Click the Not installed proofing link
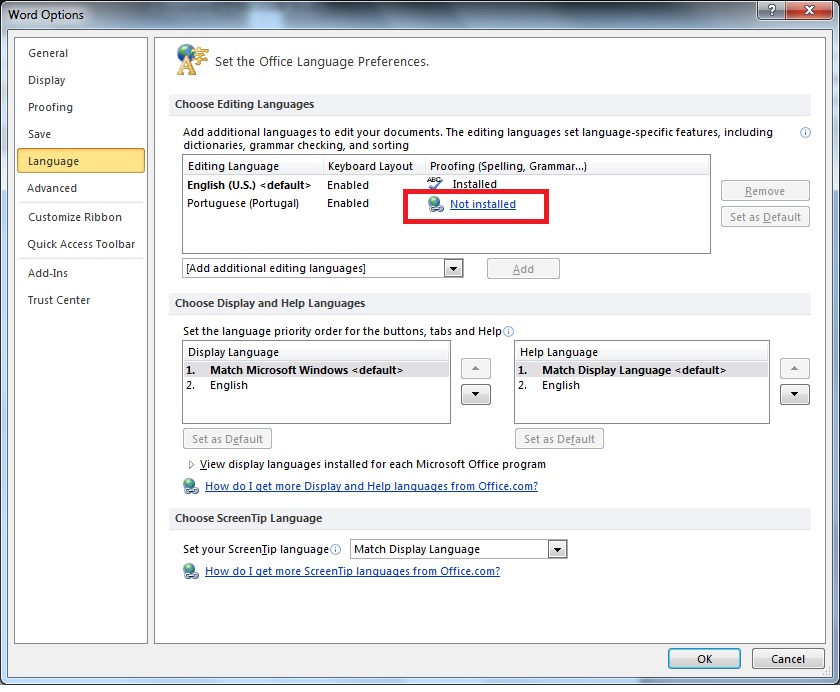The image size is (840, 692). pos(483,204)
